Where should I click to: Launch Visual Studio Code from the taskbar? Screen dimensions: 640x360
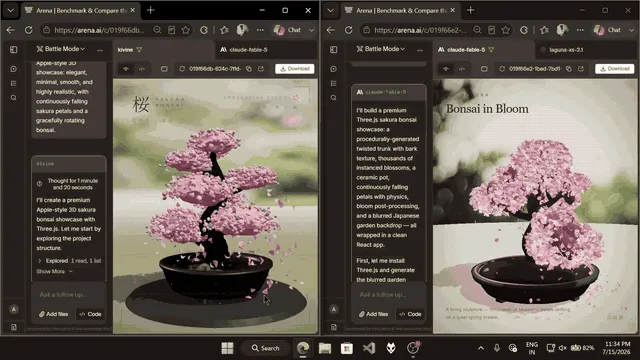pyautogui.click(x=369, y=348)
